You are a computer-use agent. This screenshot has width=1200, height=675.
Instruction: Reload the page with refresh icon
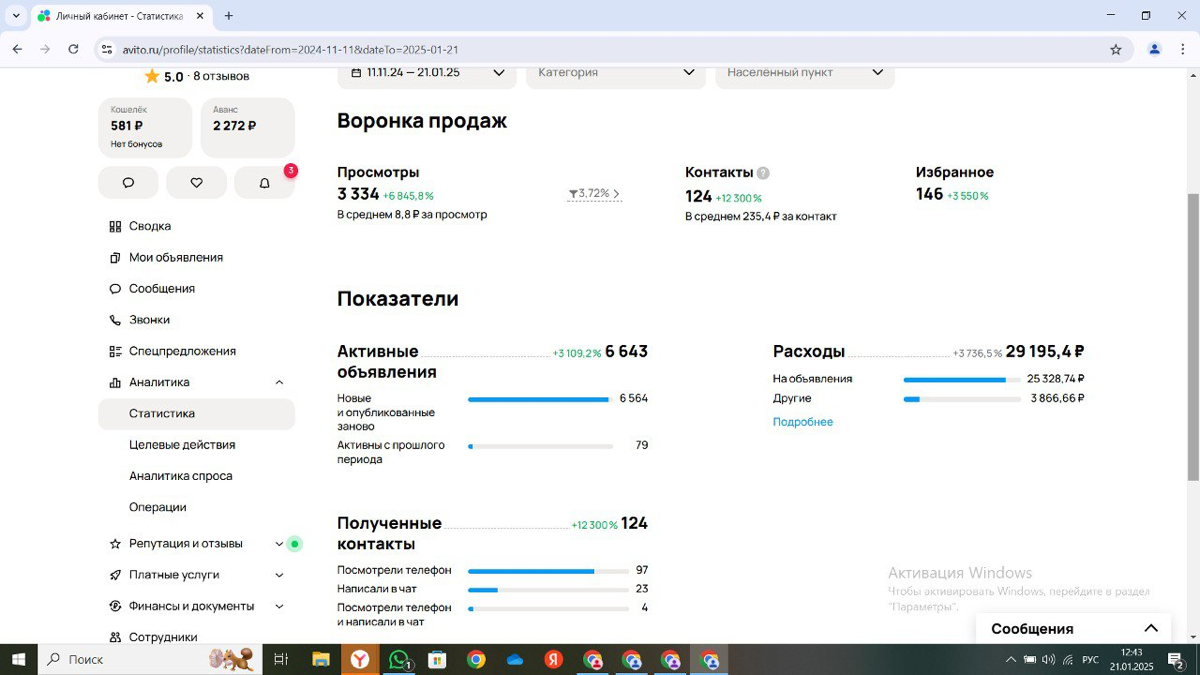click(73, 49)
